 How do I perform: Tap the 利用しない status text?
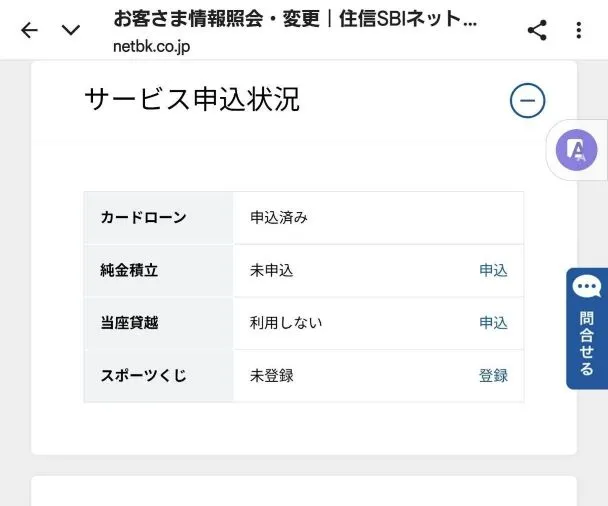(285, 323)
